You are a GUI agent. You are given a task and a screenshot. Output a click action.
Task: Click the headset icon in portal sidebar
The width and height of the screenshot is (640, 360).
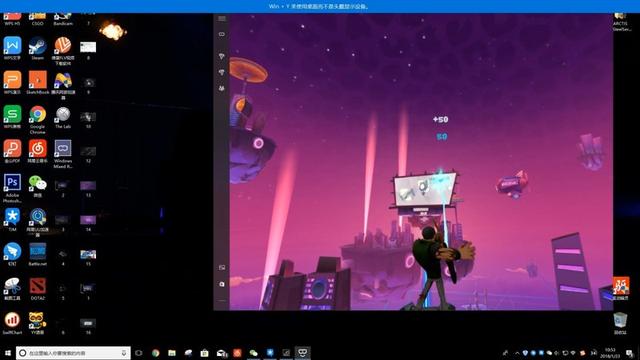(222, 34)
